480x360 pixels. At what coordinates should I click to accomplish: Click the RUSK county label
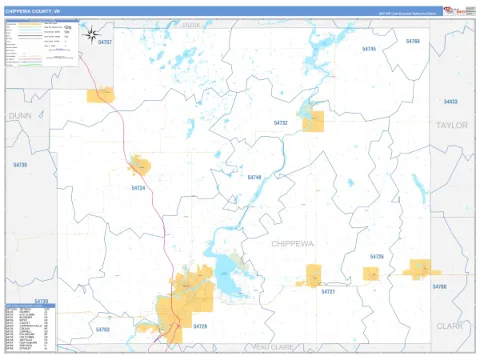click(x=192, y=25)
